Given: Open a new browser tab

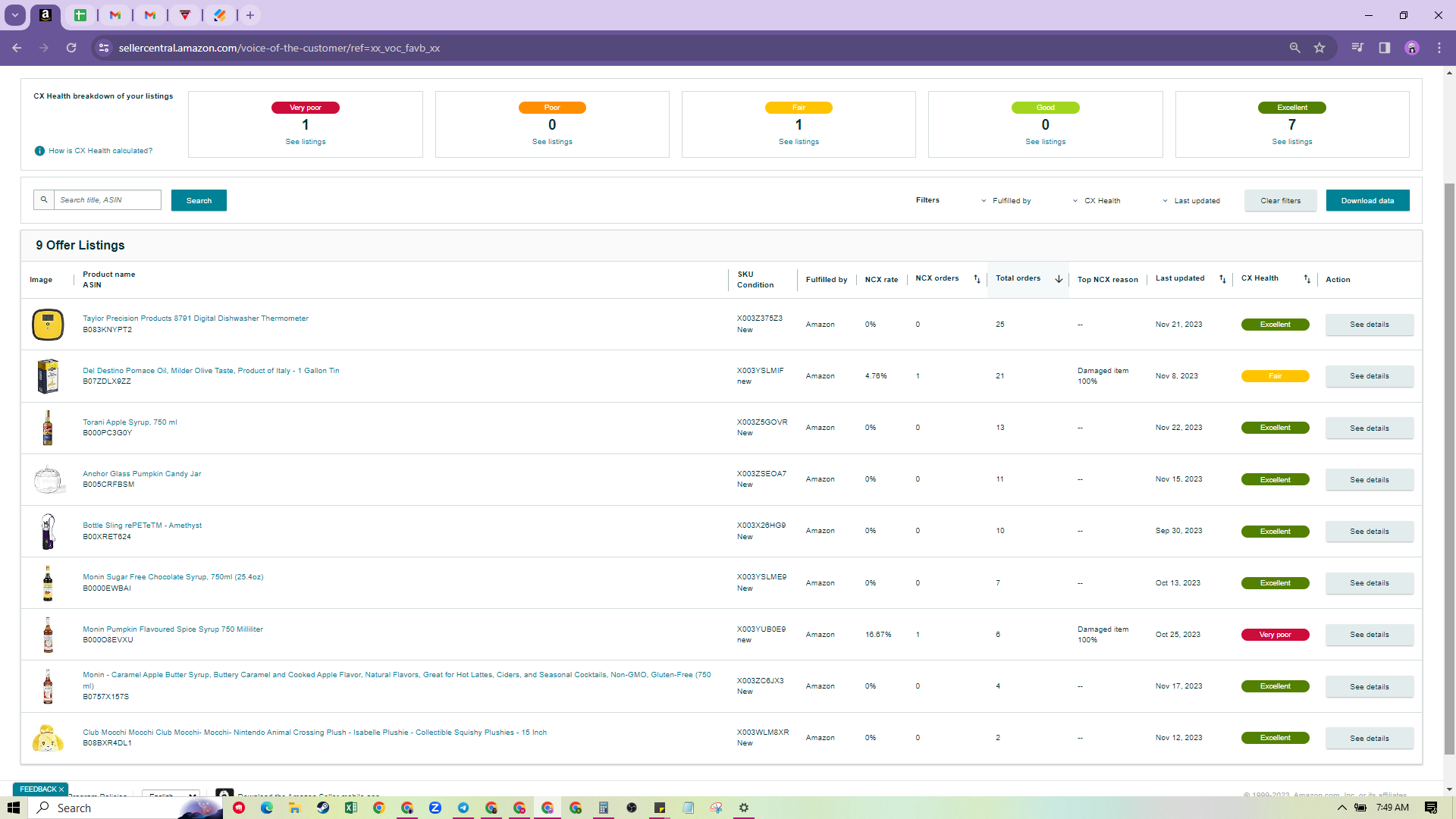Looking at the screenshot, I should 250,15.
